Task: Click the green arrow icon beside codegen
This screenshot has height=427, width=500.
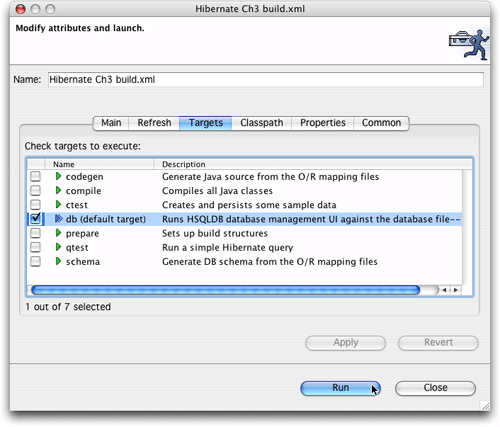Action: (58, 176)
